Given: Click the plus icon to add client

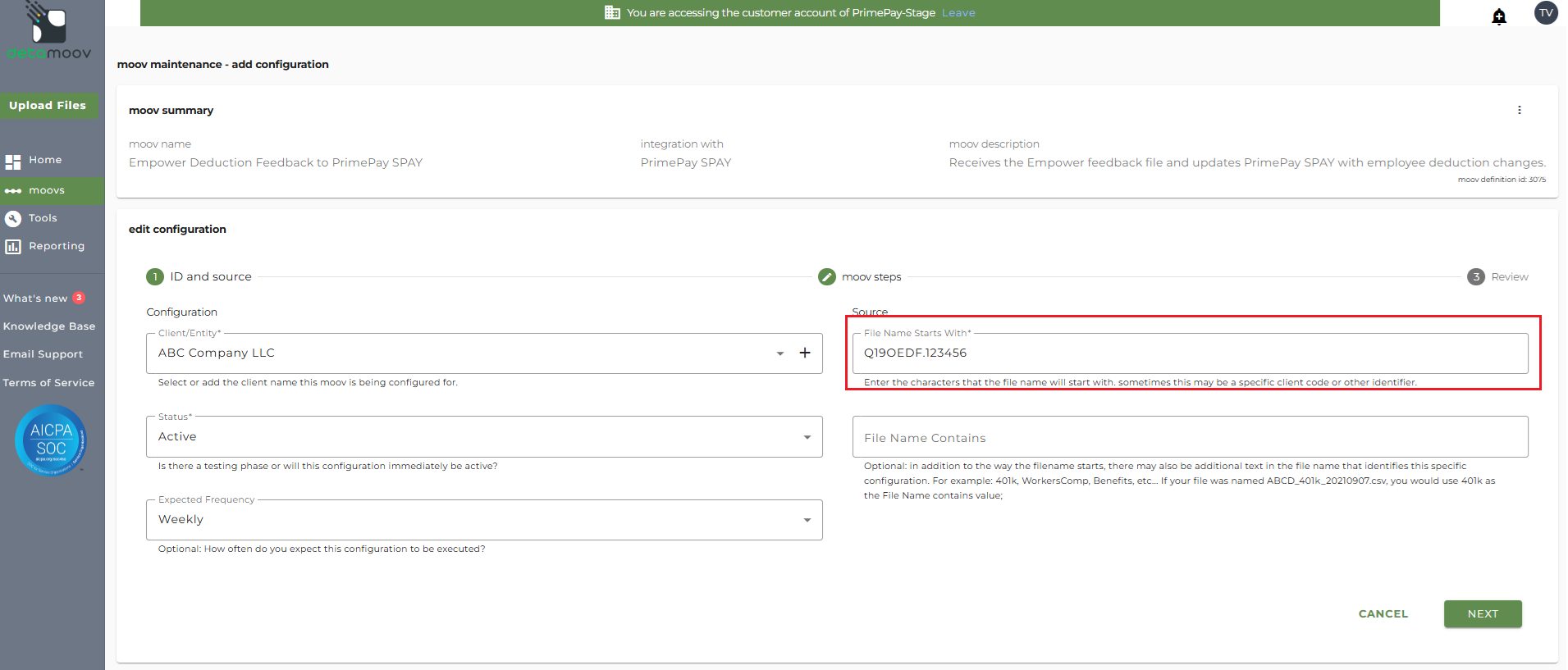Looking at the screenshot, I should (x=805, y=353).
